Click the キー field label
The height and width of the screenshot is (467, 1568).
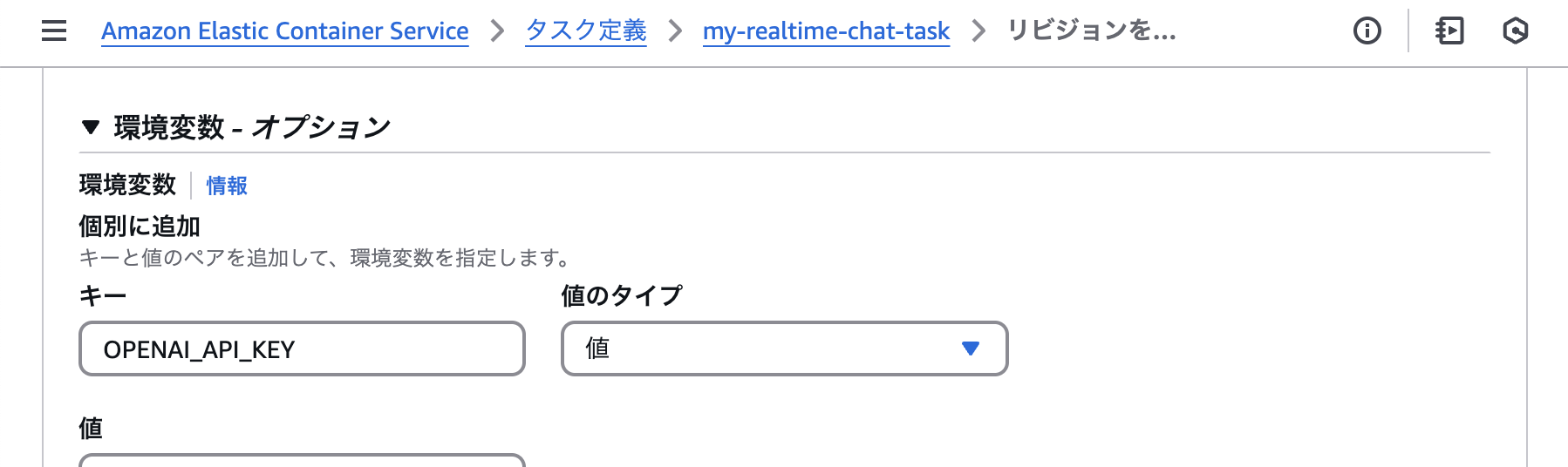pos(103,296)
